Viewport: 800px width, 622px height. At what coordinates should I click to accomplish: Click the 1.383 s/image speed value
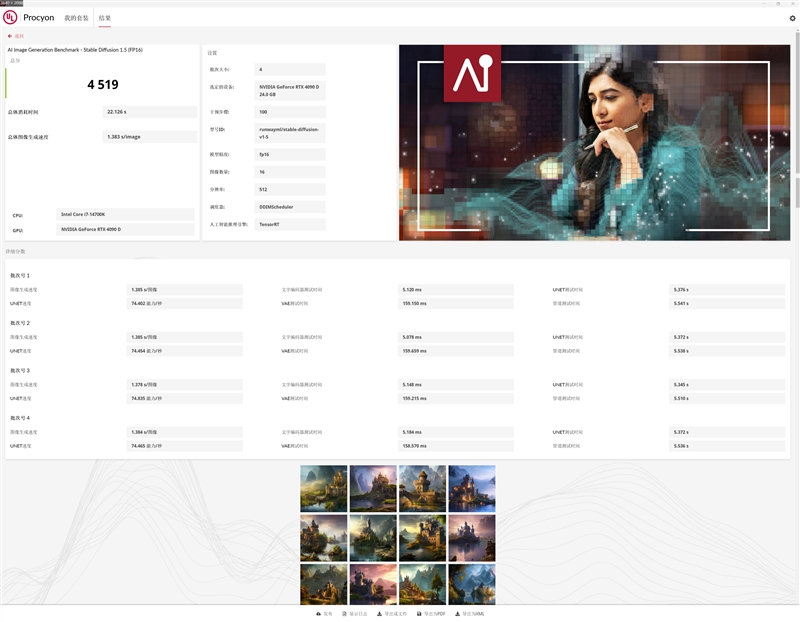pos(149,137)
